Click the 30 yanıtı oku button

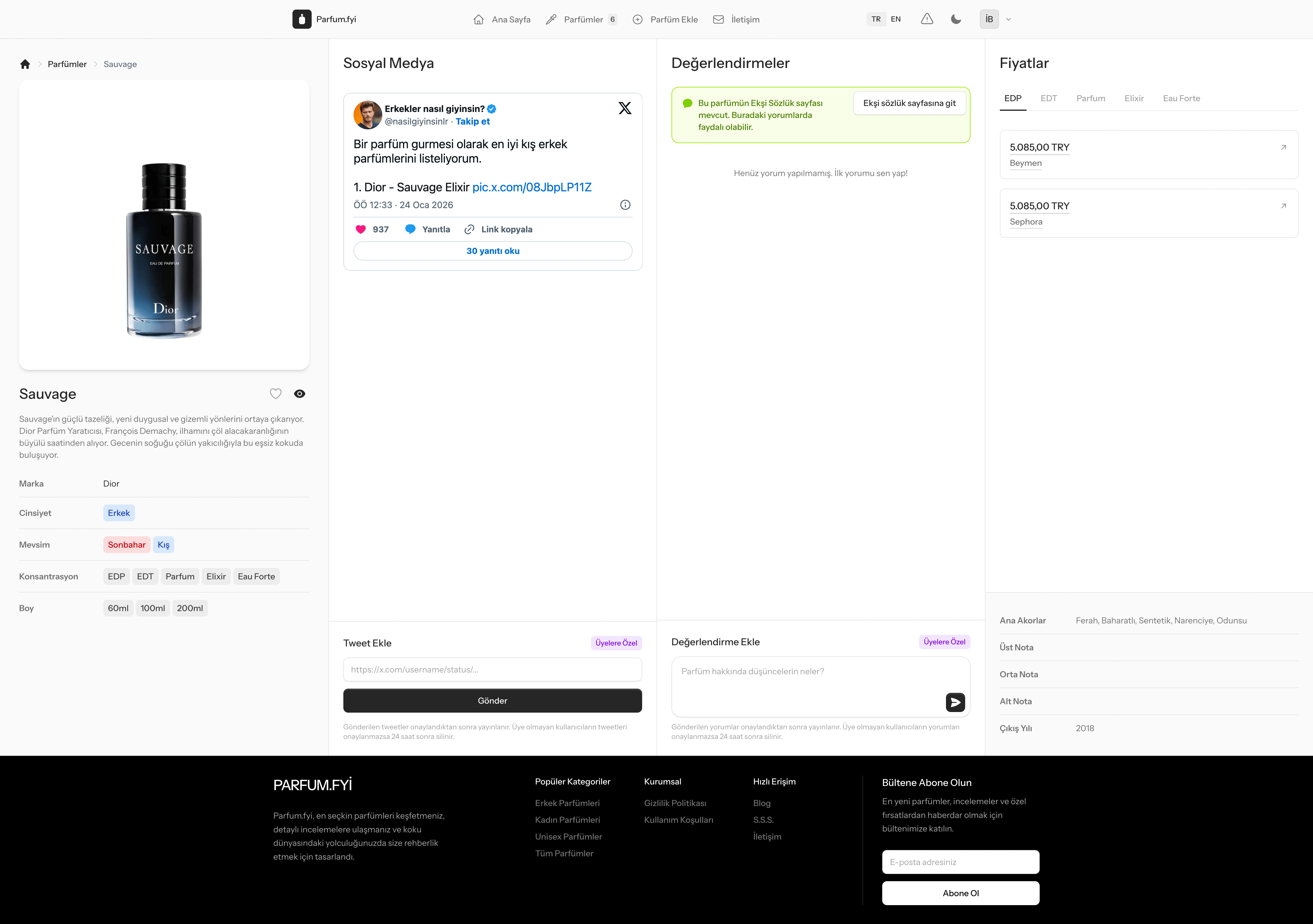click(x=493, y=251)
